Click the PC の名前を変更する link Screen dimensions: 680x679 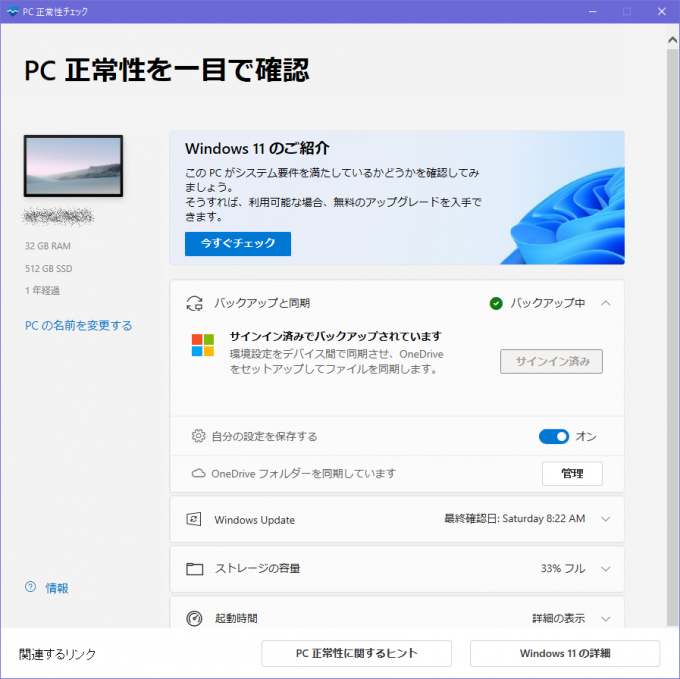(x=78, y=326)
